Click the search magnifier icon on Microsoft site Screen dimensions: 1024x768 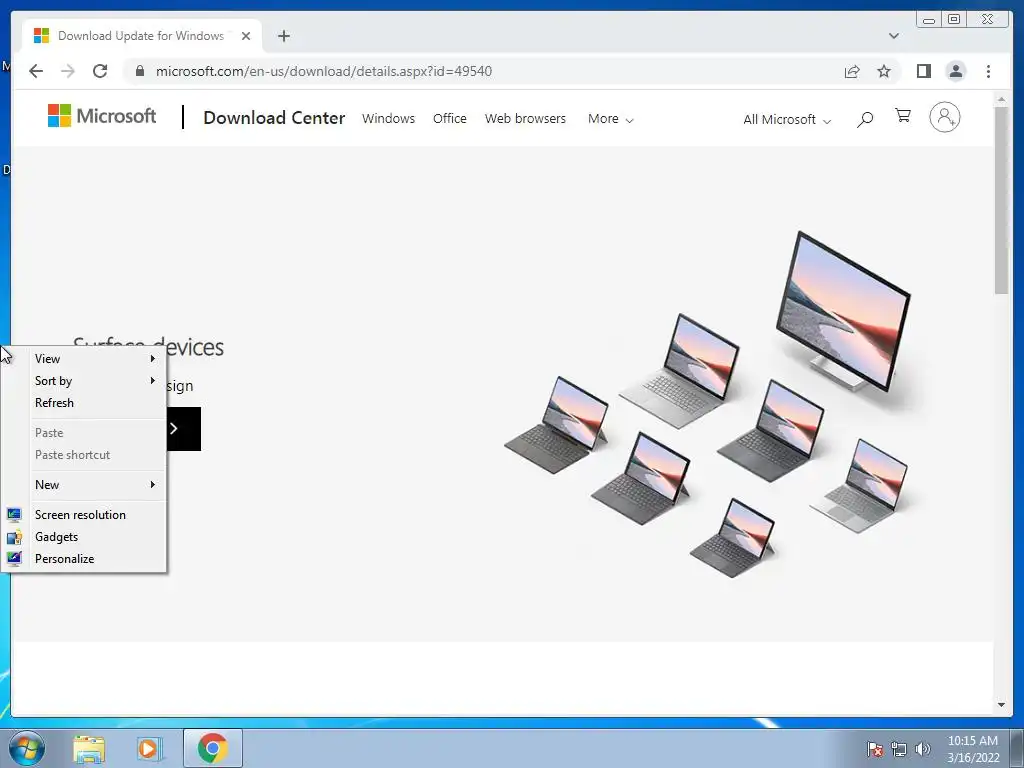pos(865,119)
